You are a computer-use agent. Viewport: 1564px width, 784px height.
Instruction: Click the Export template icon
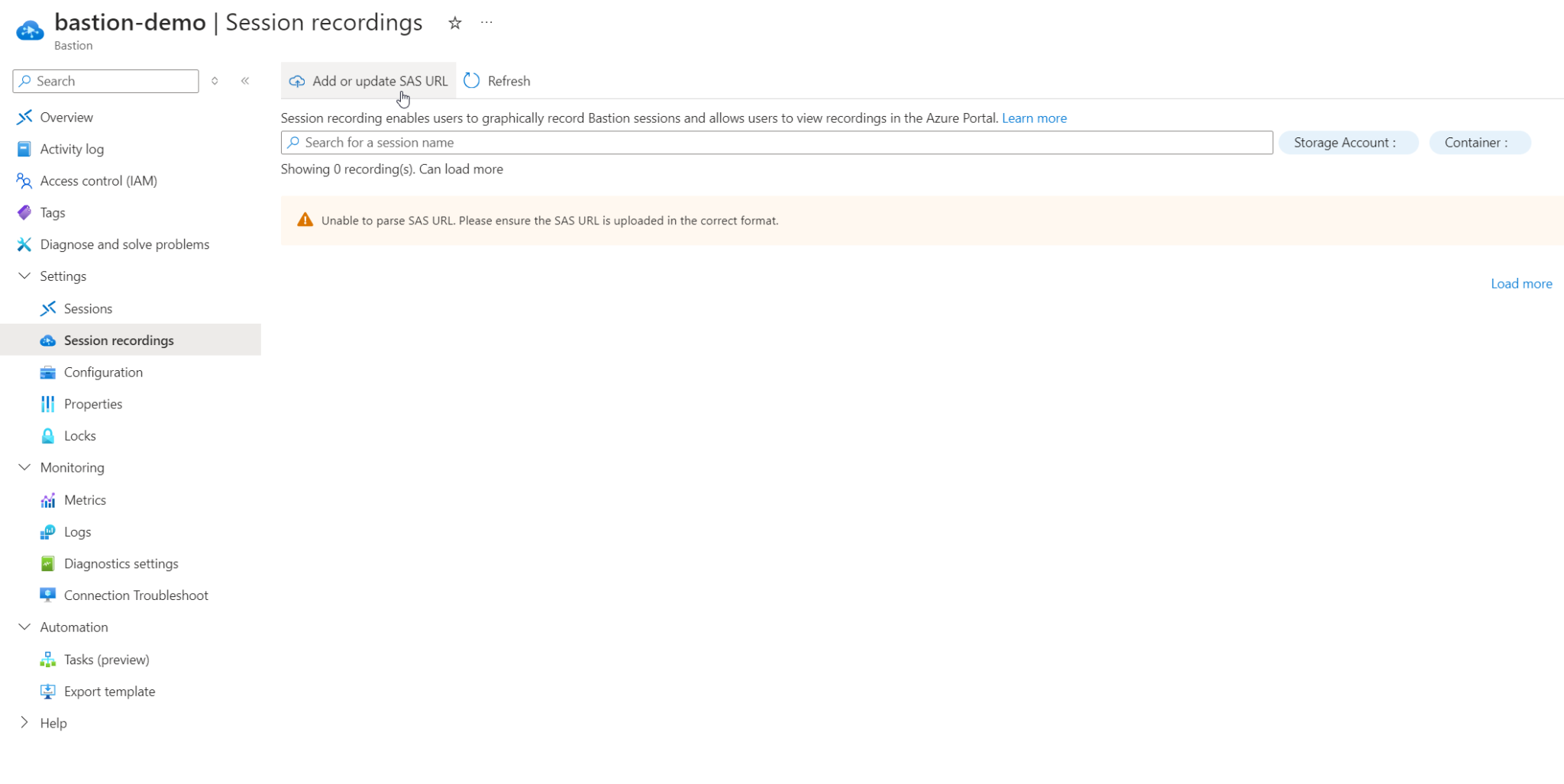coord(48,691)
